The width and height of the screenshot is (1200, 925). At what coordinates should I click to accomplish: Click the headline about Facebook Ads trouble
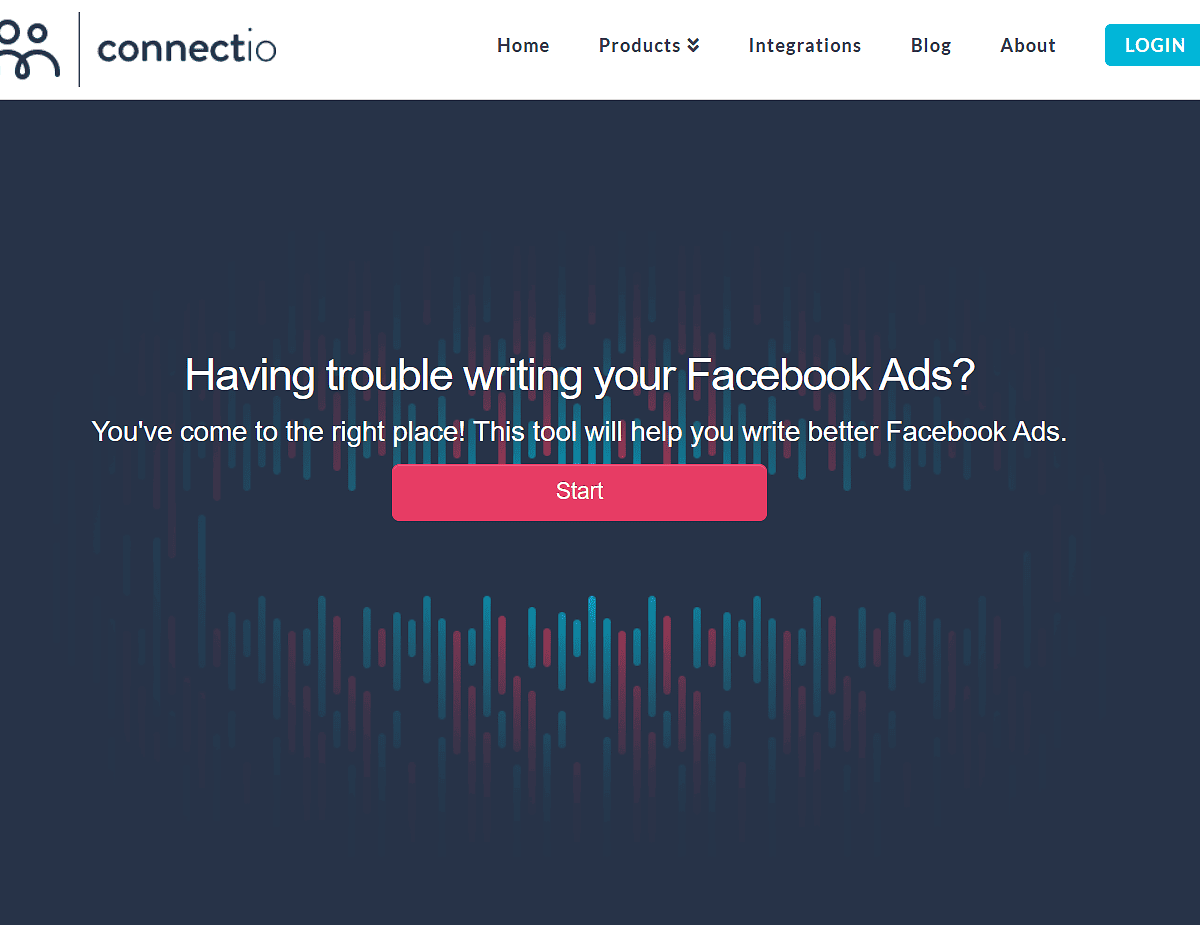coord(579,375)
